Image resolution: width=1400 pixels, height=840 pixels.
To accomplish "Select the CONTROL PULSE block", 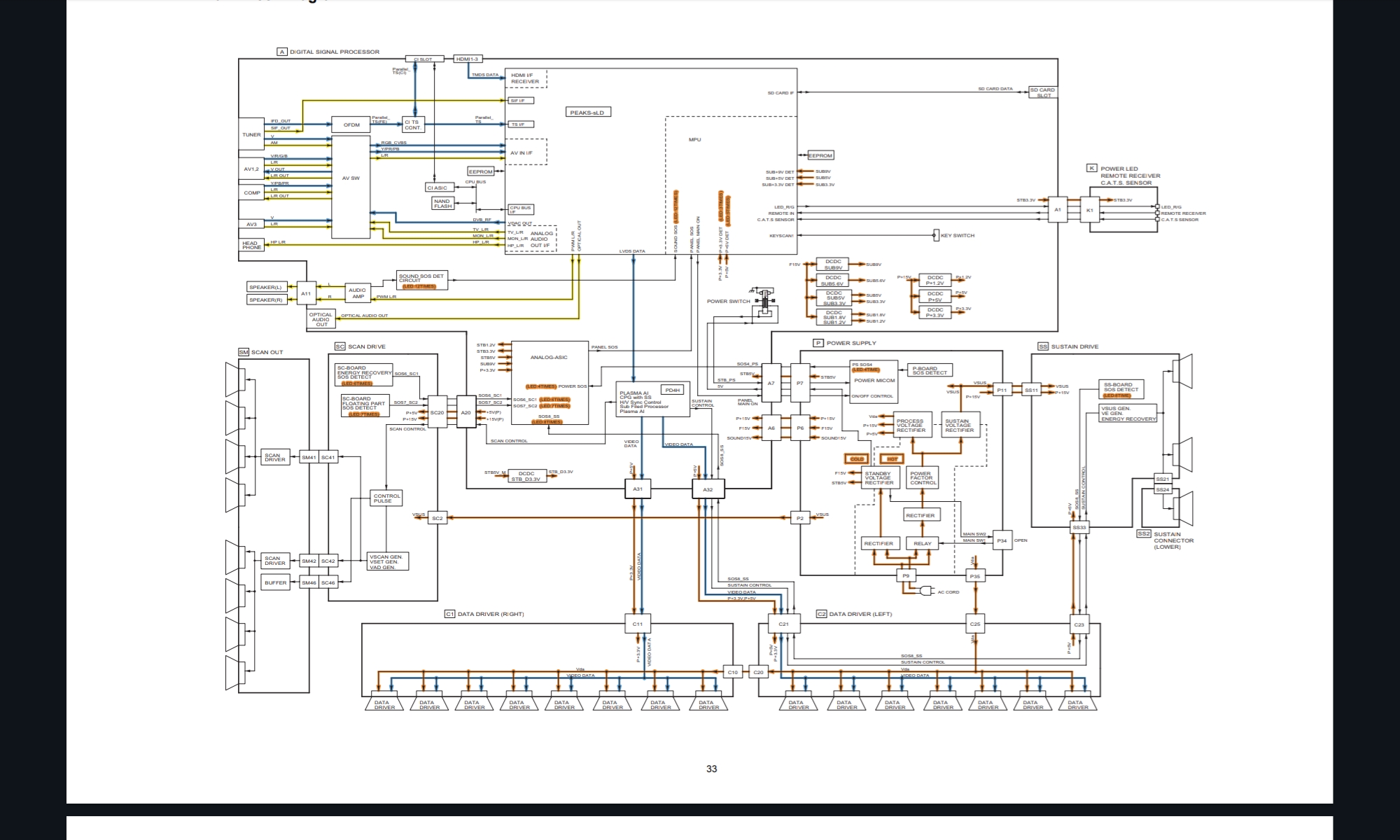I will pos(387,498).
